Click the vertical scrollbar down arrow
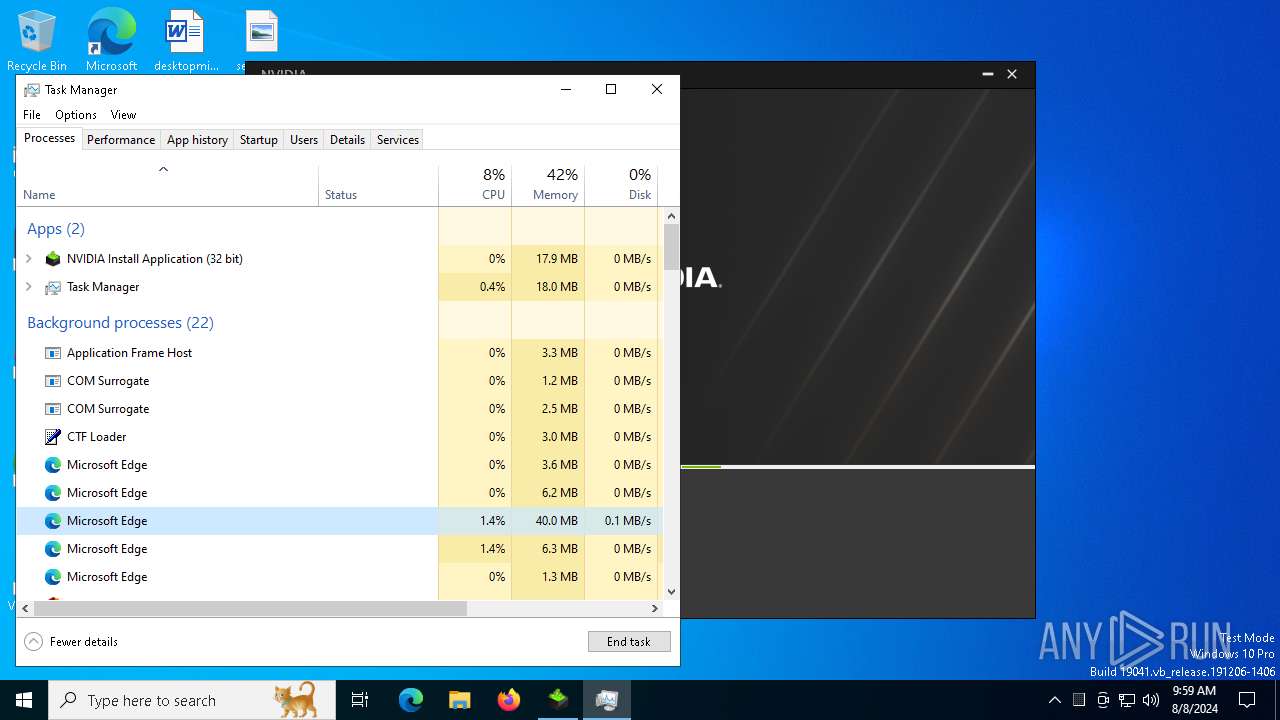This screenshot has height=720, width=1280. click(x=671, y=592)
